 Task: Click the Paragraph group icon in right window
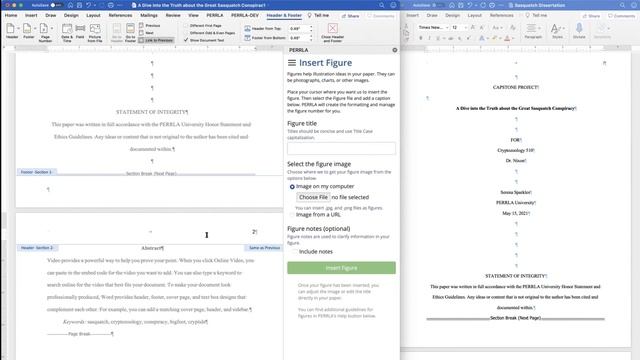[x=532, y=29]
